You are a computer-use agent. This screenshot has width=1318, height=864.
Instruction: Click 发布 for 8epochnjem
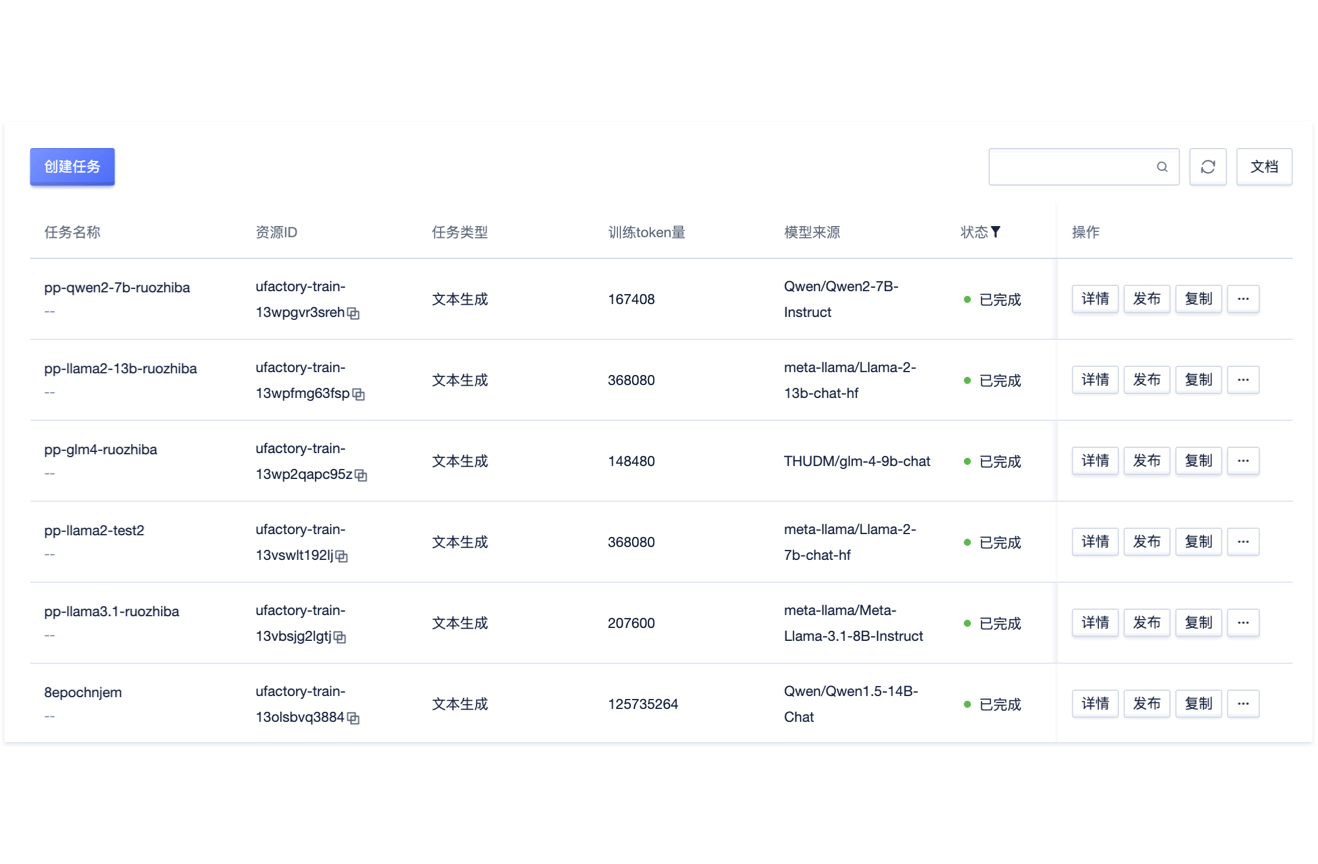1147,704
